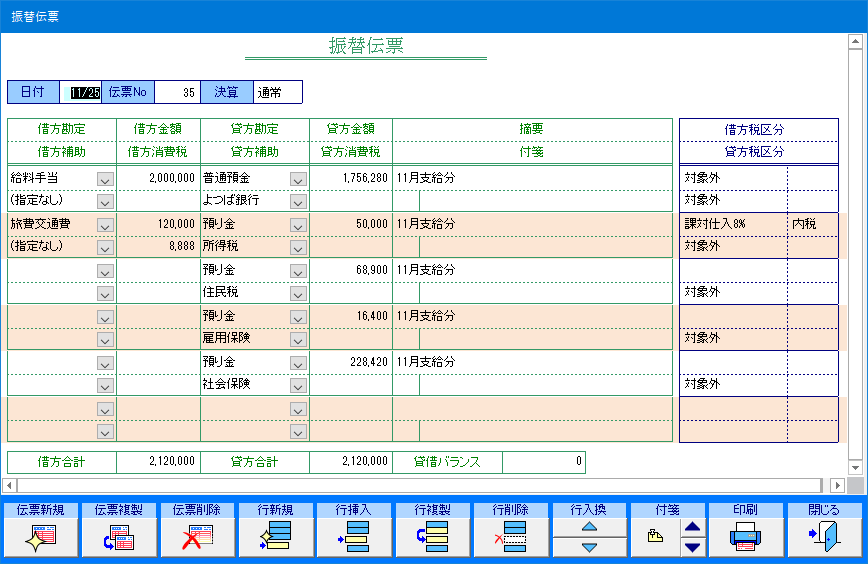Click 11月支給分 summary in 給料手当 row
Image resolution: width=868 pixels, height=564 pixels.
[532, 178]
